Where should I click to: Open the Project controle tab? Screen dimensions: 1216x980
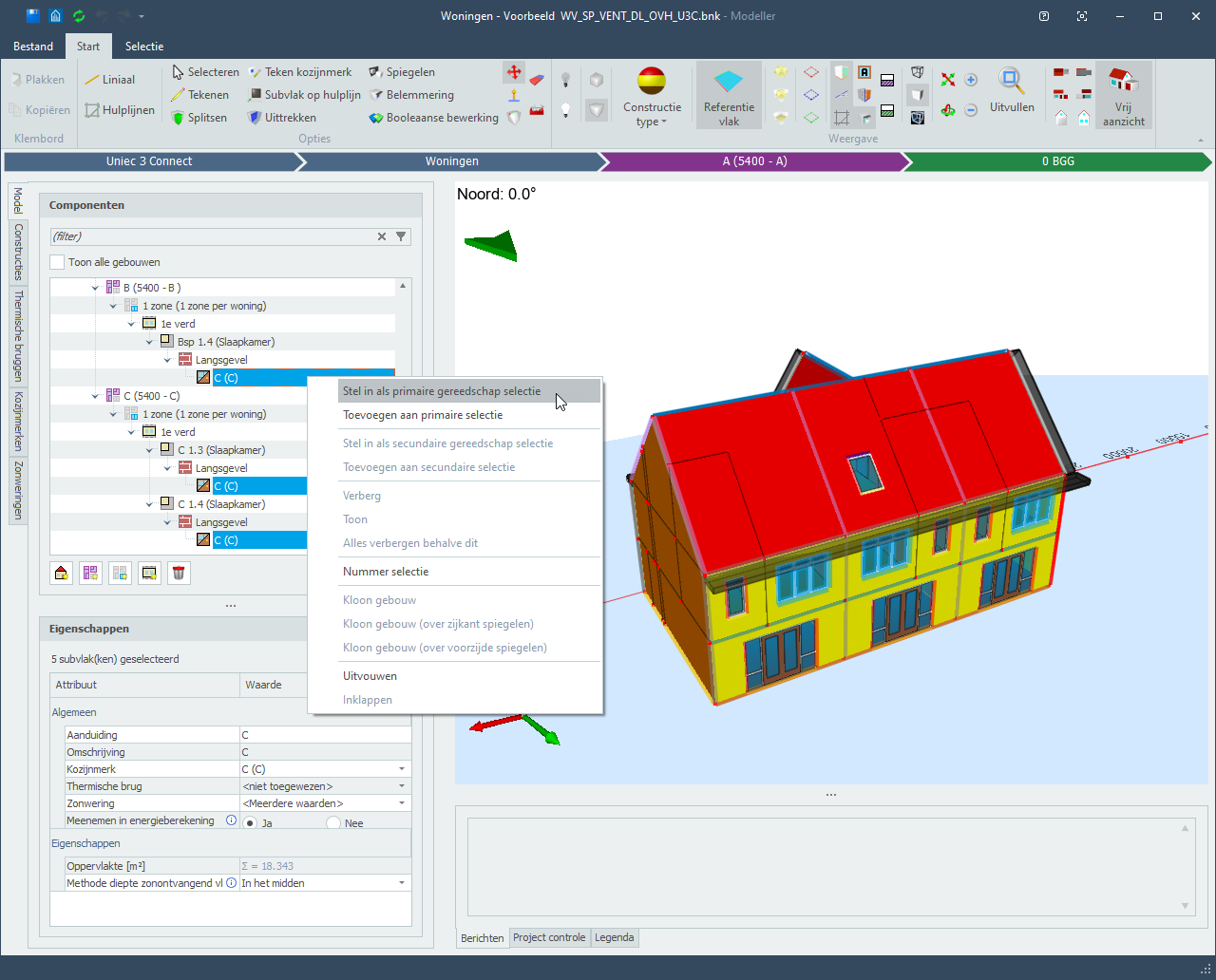click(549, 937)
